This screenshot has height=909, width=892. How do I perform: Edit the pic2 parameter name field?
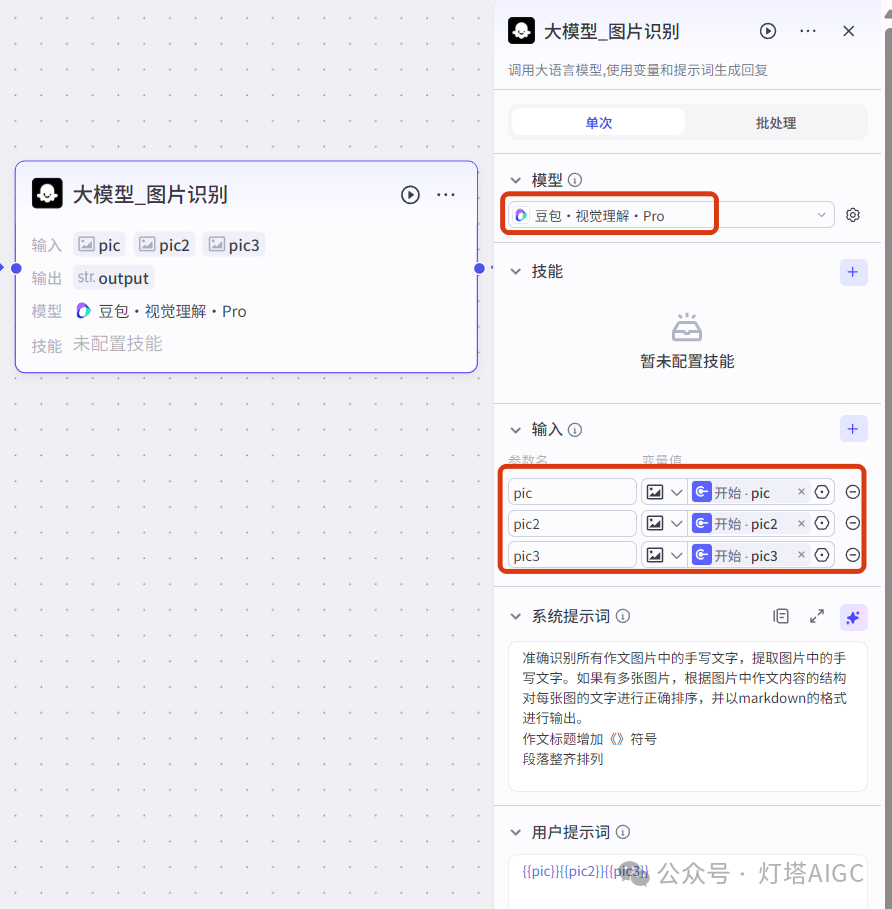572,523
